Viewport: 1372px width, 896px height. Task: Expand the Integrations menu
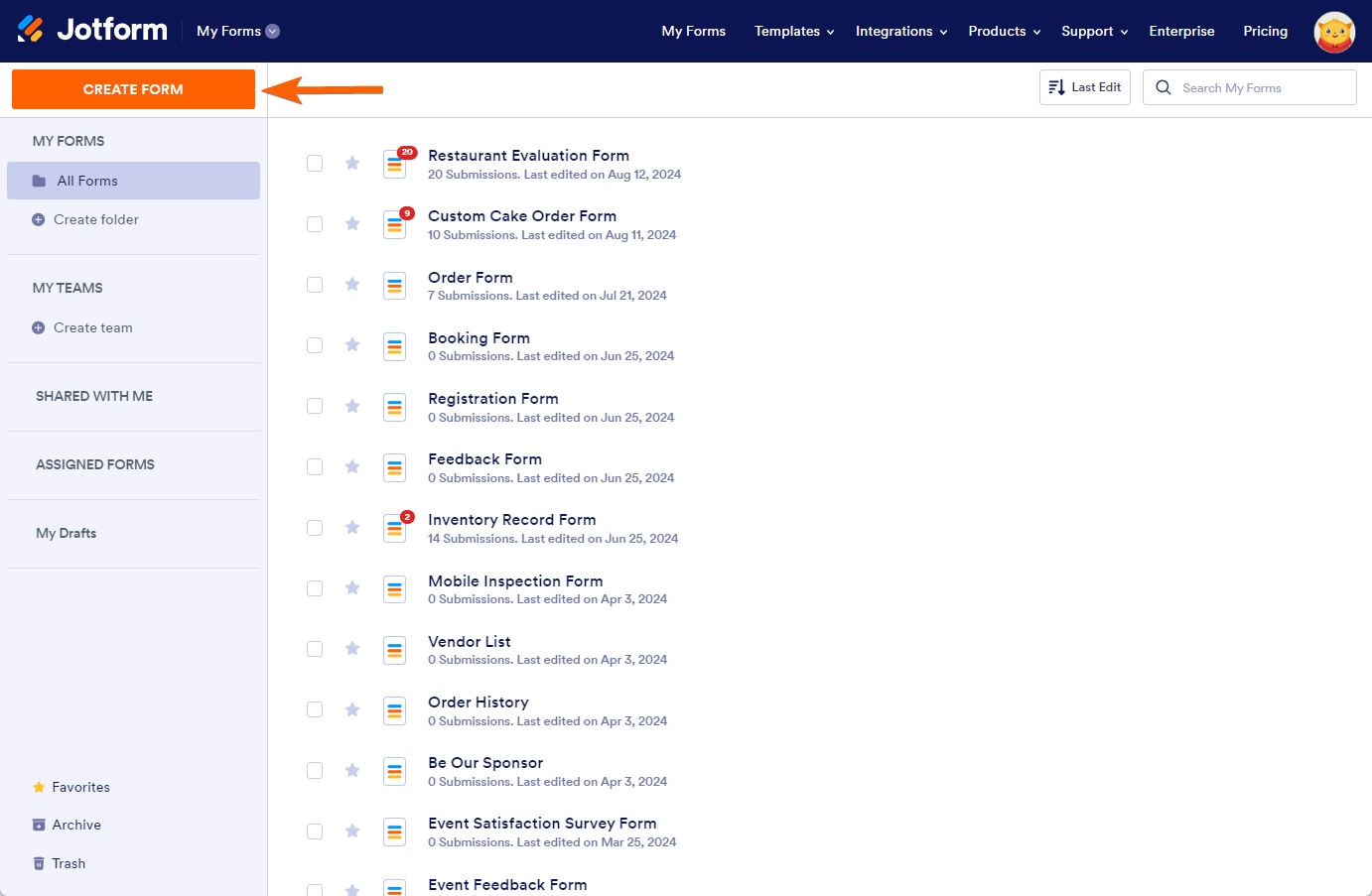coord(901,32)
